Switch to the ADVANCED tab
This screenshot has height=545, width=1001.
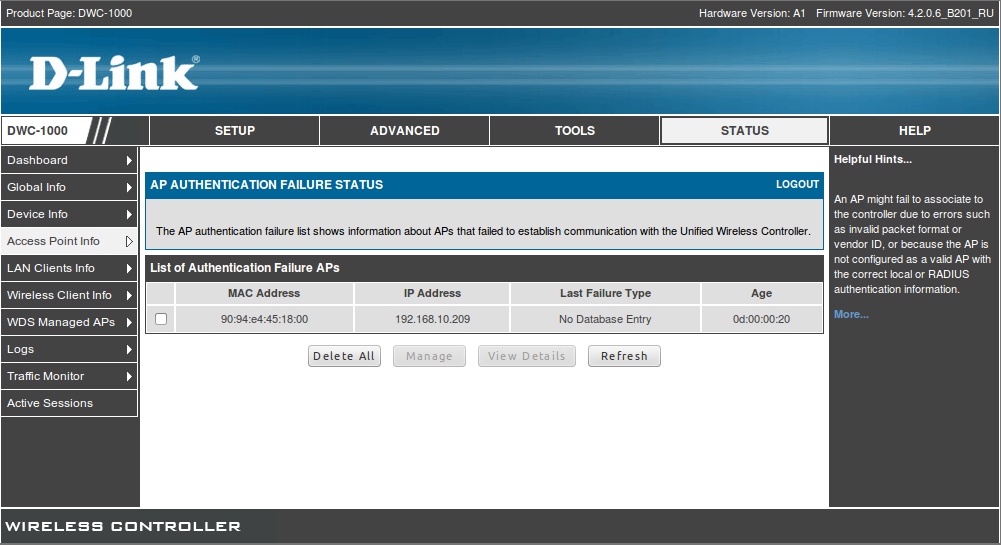point(405,131)
